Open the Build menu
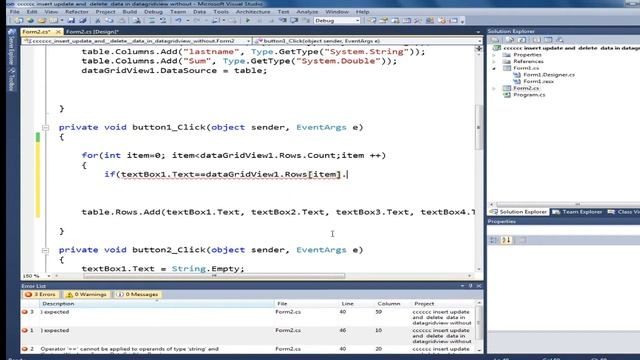The image size is (640, 360). [129, 12]
